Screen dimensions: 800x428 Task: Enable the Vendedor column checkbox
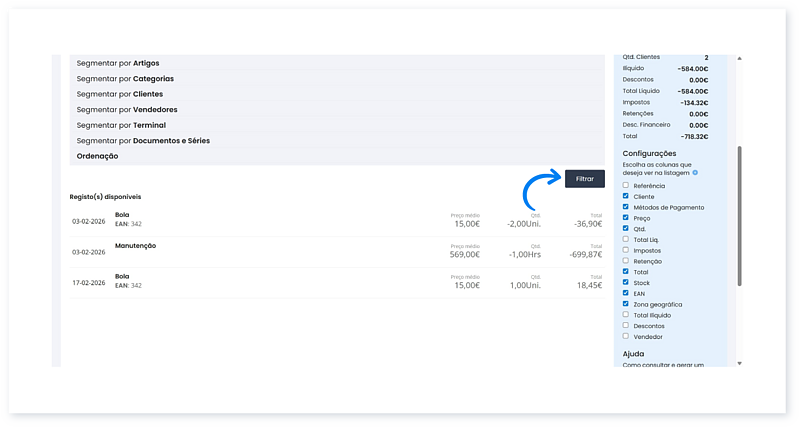[626, 336]
